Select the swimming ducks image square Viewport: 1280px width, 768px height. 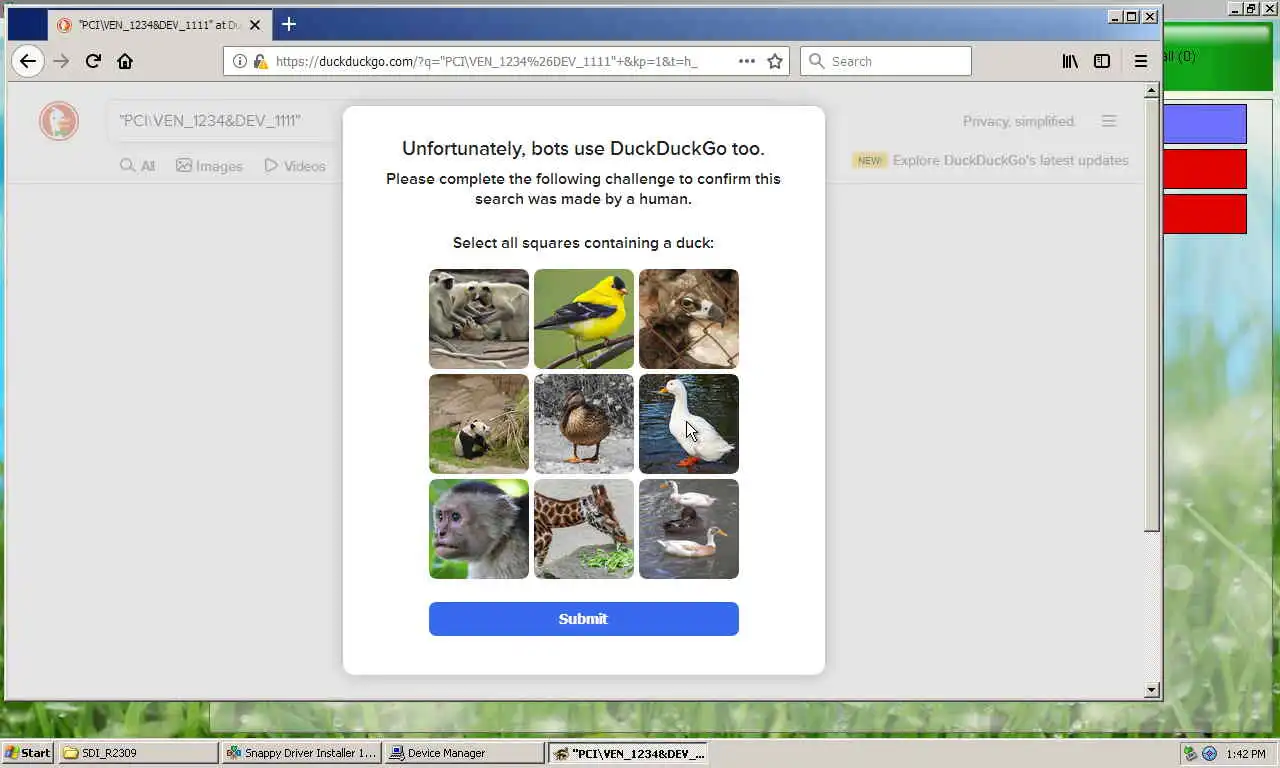tap(689, 529)
